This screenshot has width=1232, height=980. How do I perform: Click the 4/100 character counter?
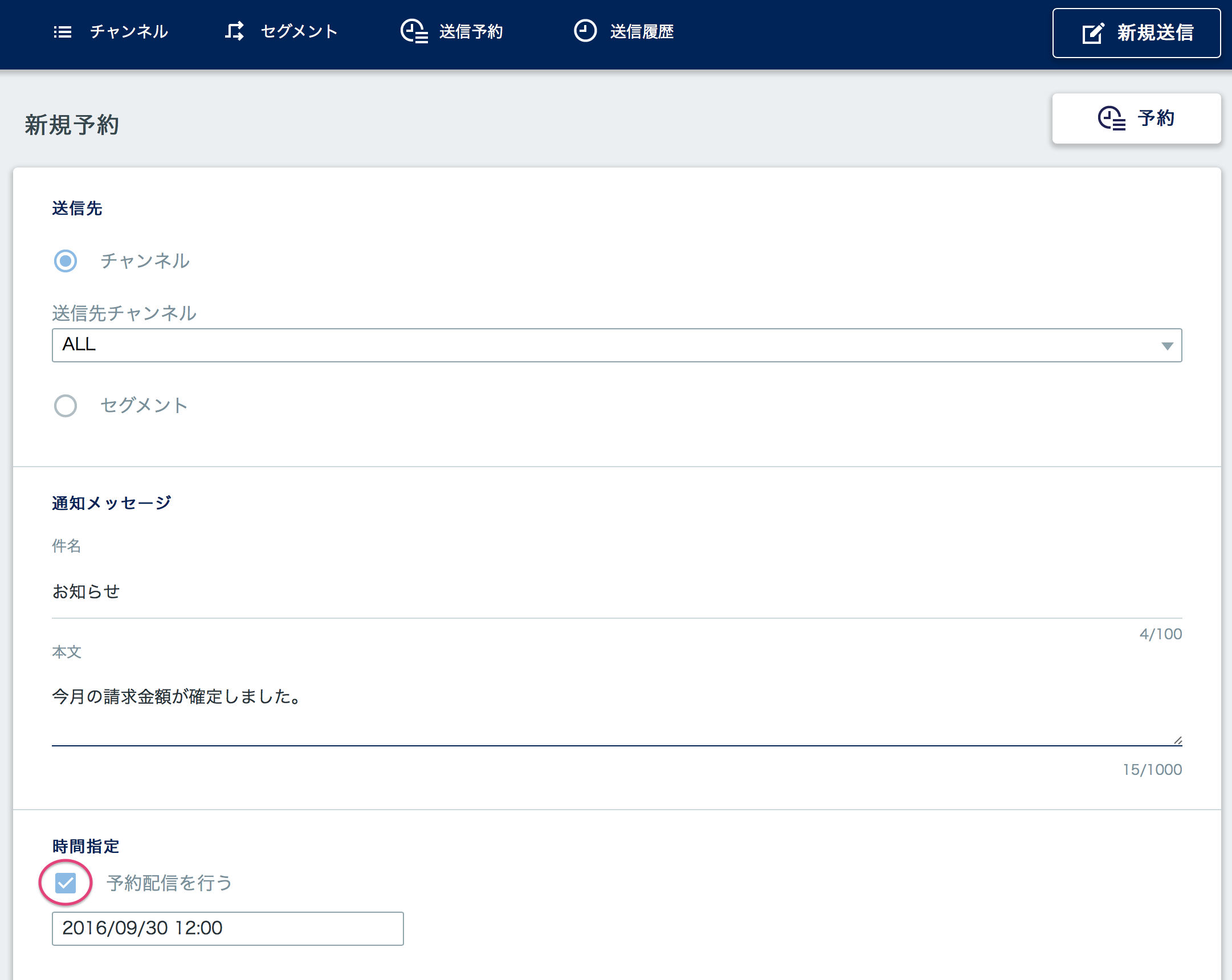[1161, 634]
